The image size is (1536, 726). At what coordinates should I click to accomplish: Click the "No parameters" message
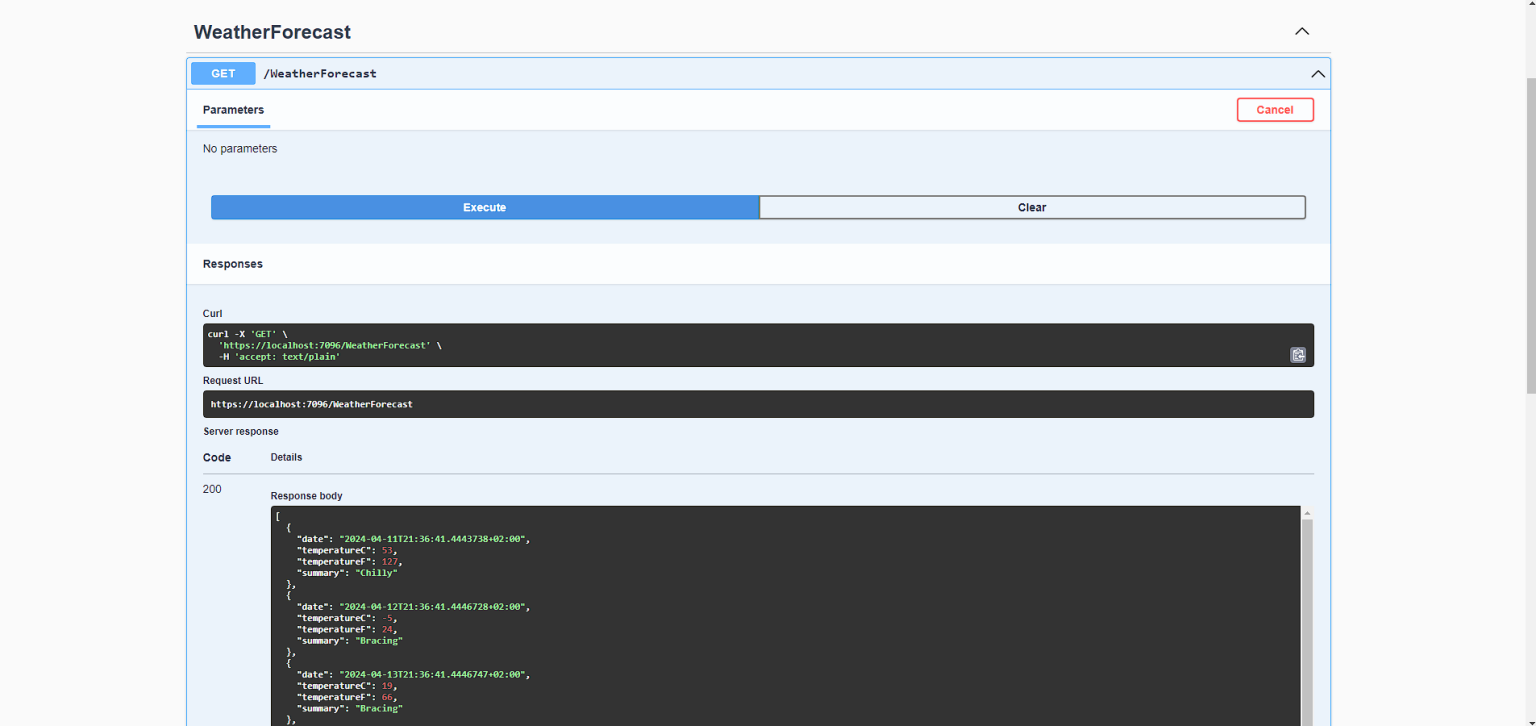239,148
